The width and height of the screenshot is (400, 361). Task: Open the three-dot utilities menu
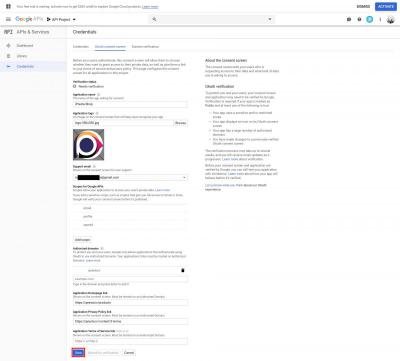coord(380,19)
